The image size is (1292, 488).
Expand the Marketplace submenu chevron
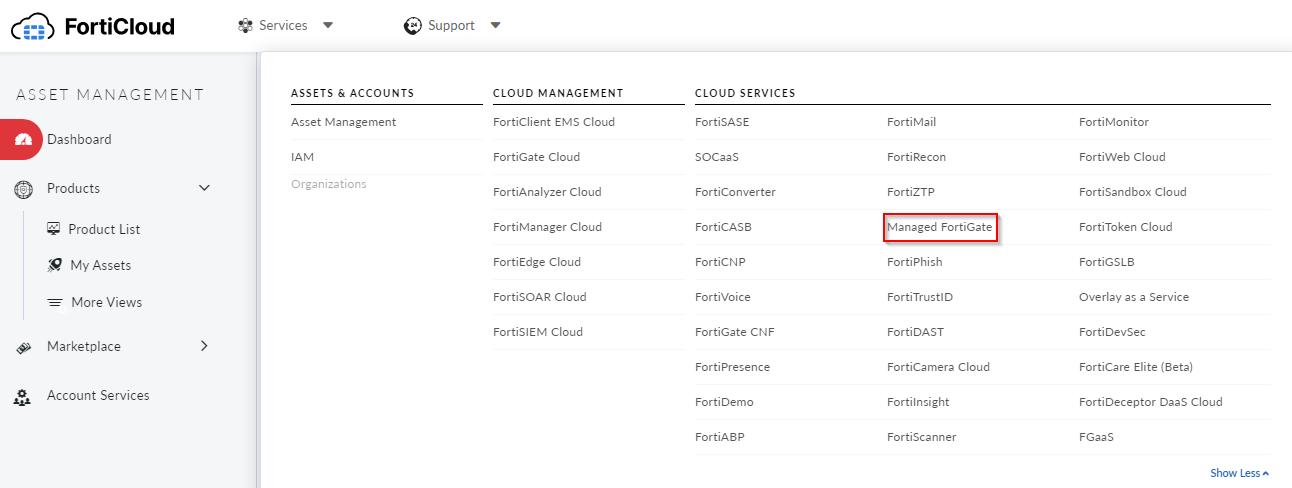click(204, 346)
